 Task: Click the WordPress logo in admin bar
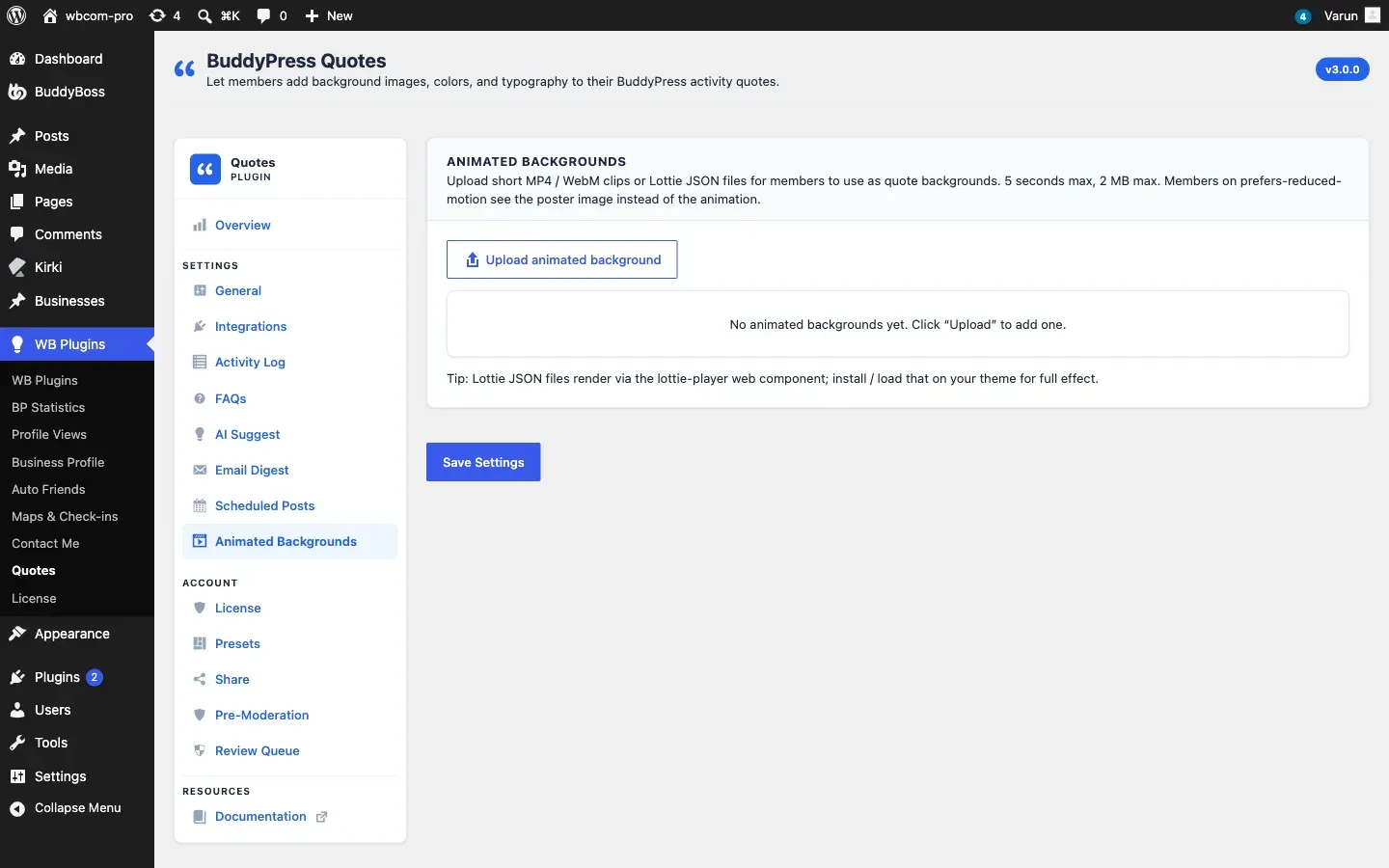(x=16, y=15)
